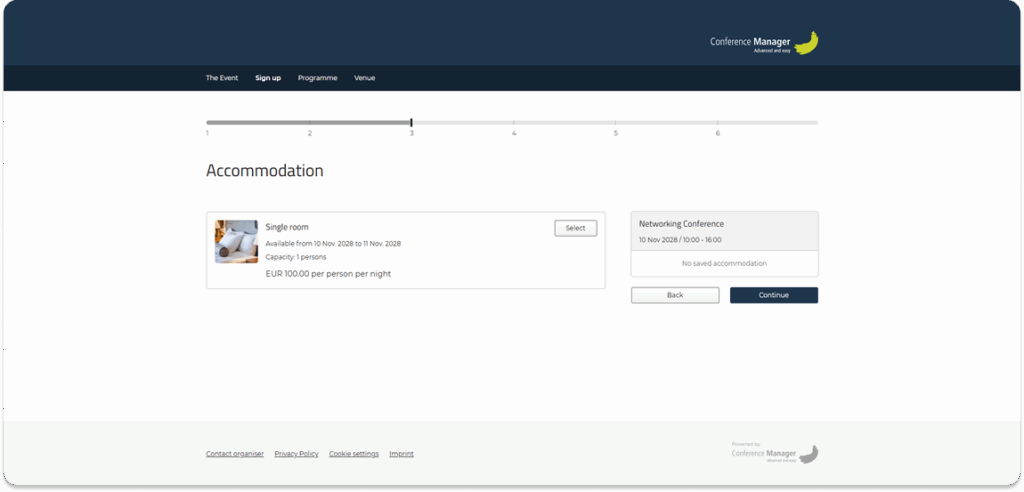The height and width of the screenshot is (492, 1024).
Task: Click current step 3 marker on progress bar
Action: click(x=411, y=123)
